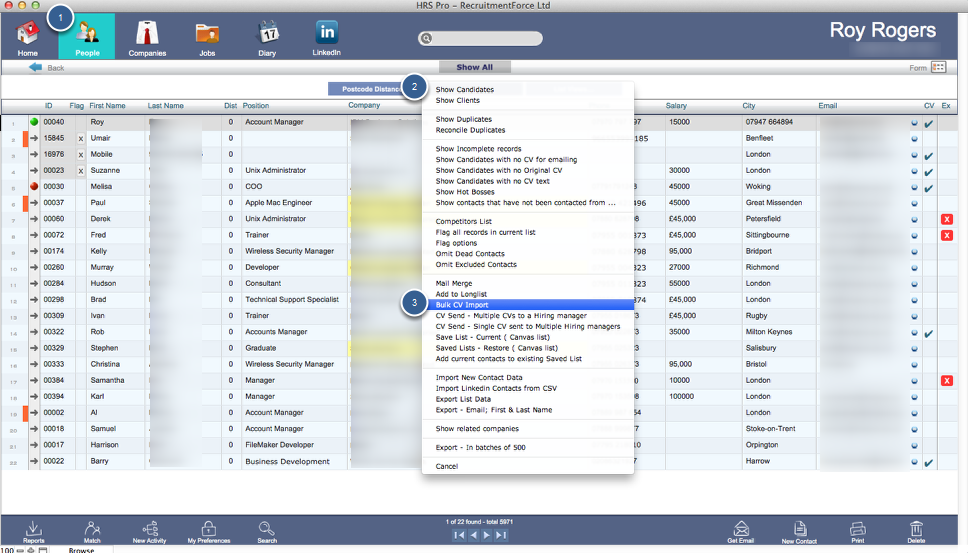
Task: Go to previous record button
Action: click(473, 535)
